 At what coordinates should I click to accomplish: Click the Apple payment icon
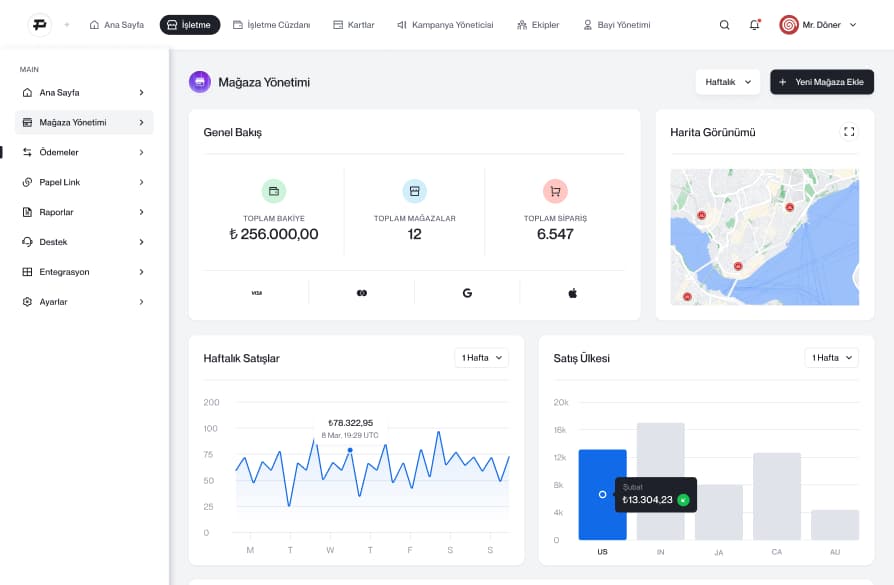[x=573, y=293]
